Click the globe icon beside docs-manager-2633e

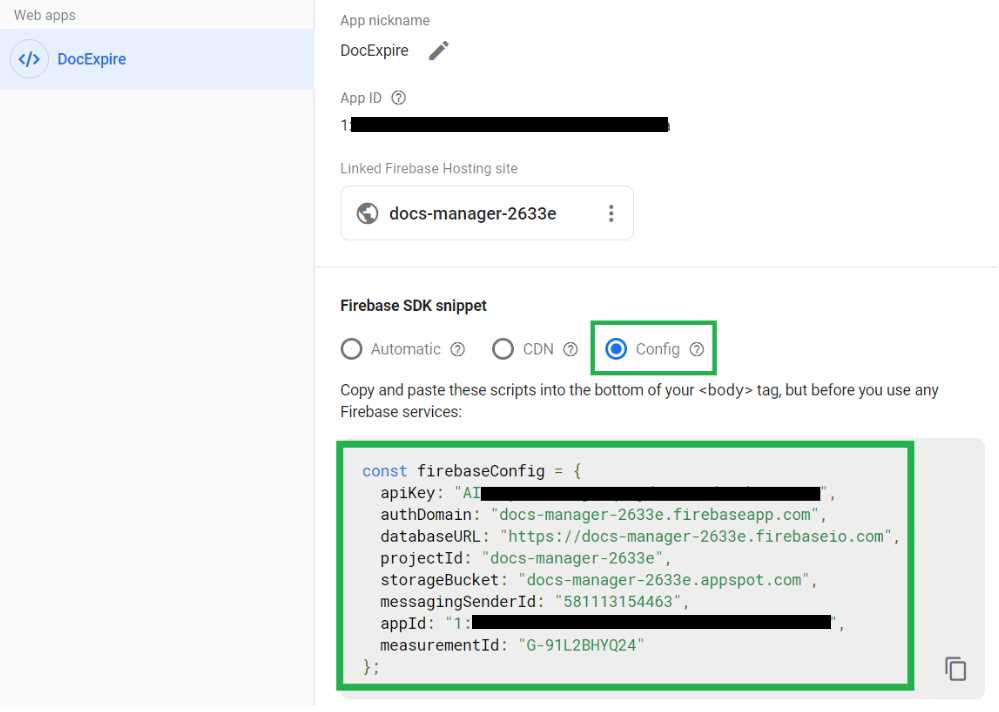click(x=367, y=213)
